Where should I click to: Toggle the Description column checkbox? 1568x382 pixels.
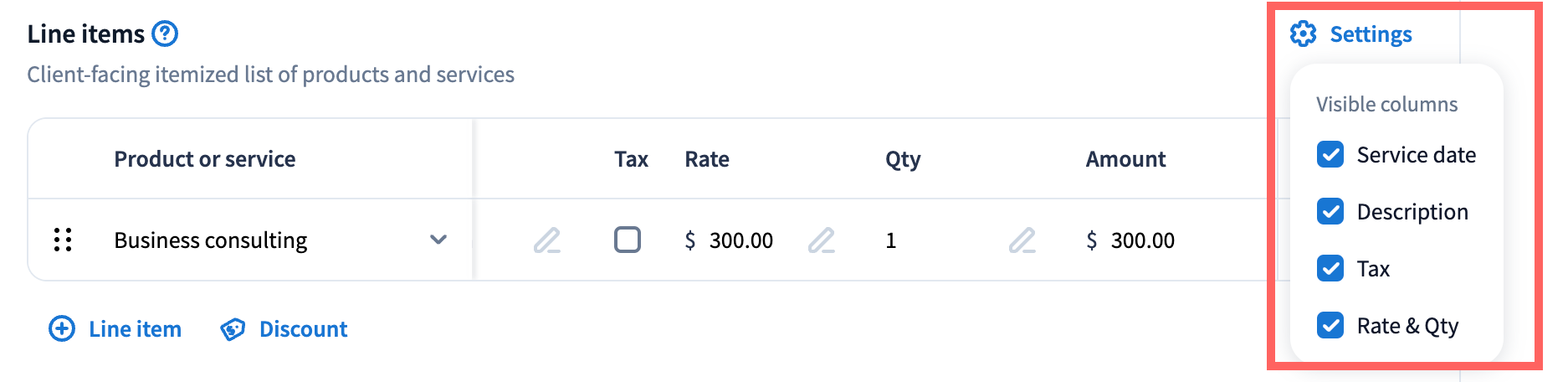coord(1330,212)
